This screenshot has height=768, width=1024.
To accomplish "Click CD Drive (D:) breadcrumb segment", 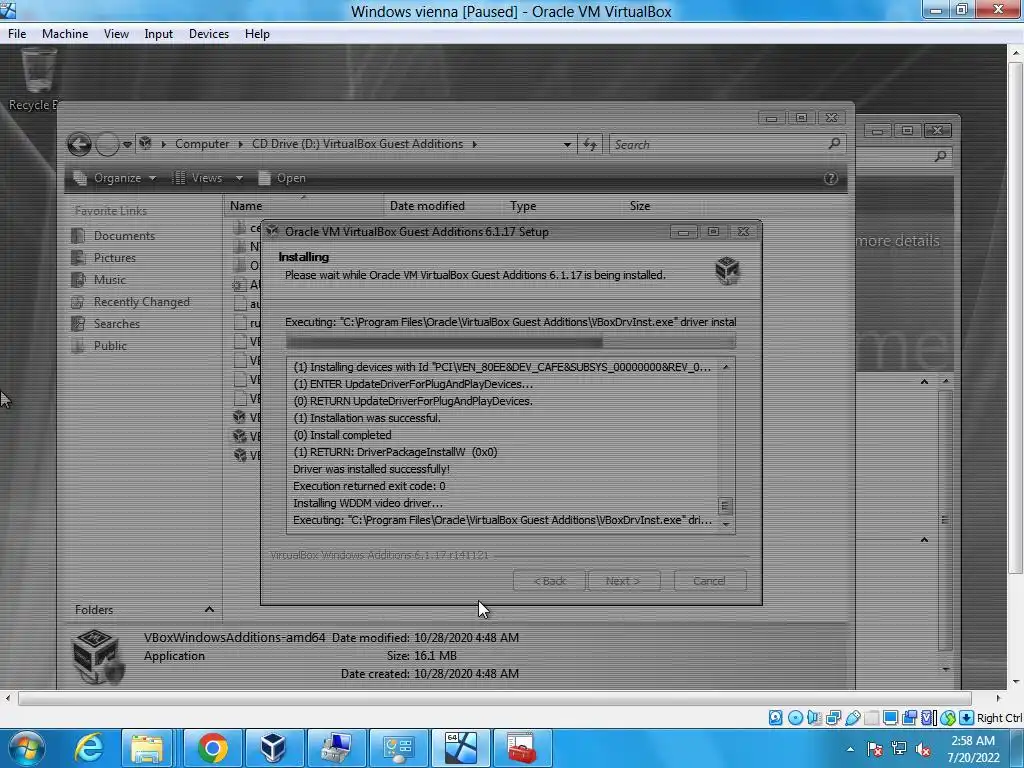I will [357, 144].
